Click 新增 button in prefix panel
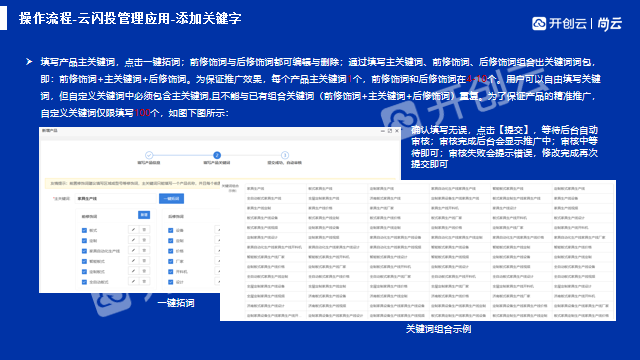640x360 pixels. click(x=144, y=215)
